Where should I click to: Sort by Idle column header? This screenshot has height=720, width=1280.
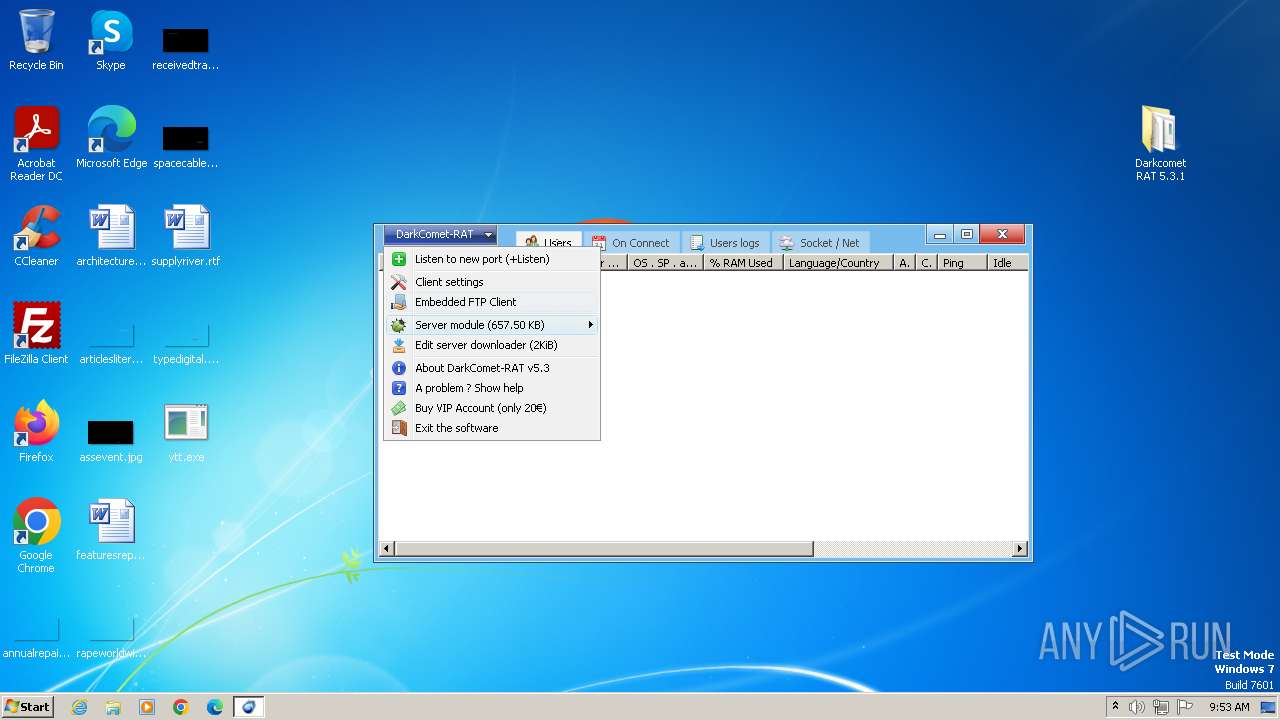pyautogui.click(x=1007, y=263)
